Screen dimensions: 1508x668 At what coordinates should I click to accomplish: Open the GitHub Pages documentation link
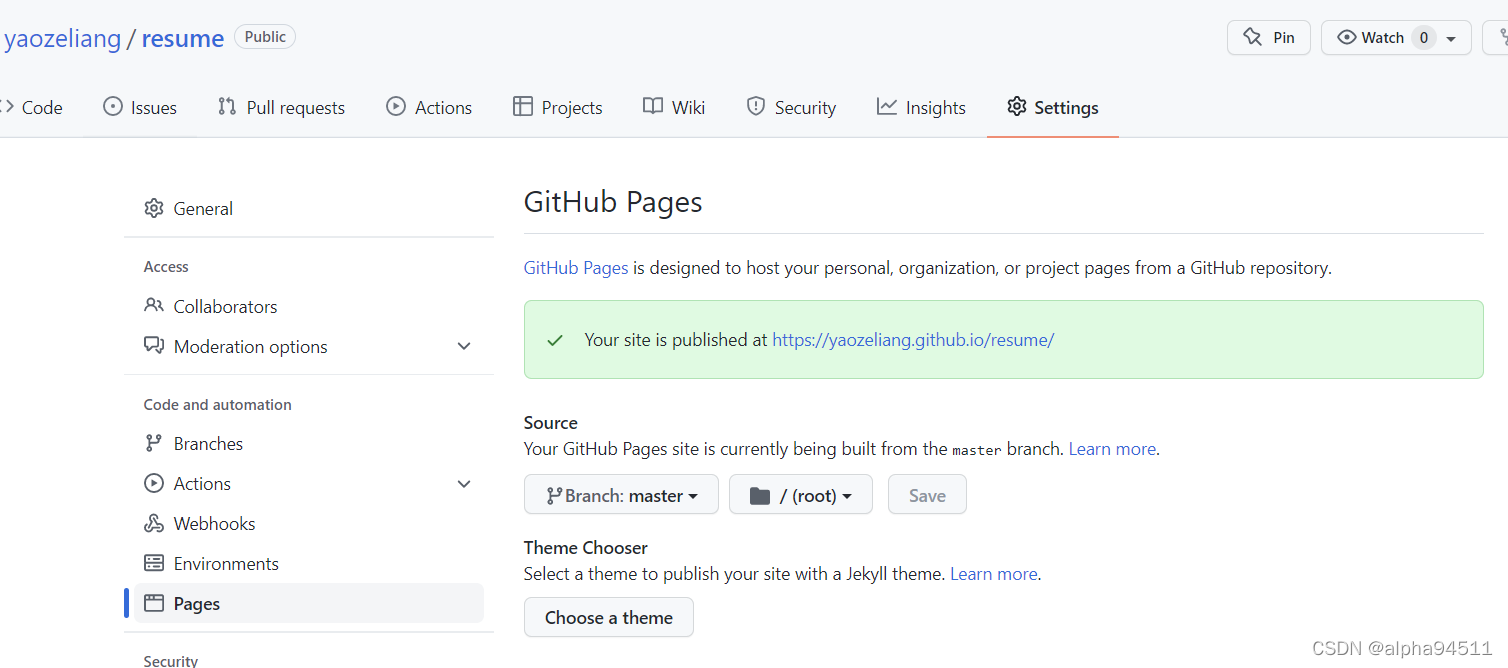coord(576,267)
